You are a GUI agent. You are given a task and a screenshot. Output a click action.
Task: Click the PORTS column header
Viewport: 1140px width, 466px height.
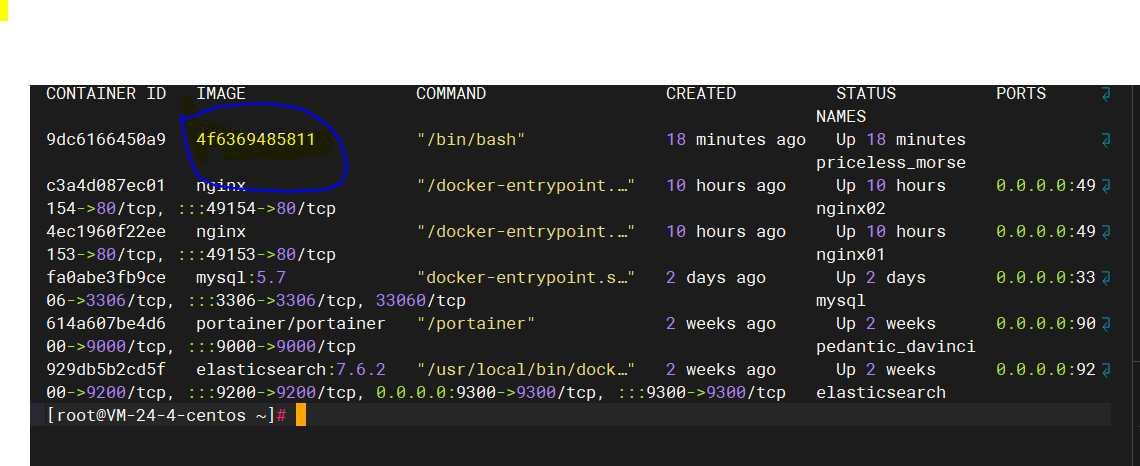(1021, 94)
